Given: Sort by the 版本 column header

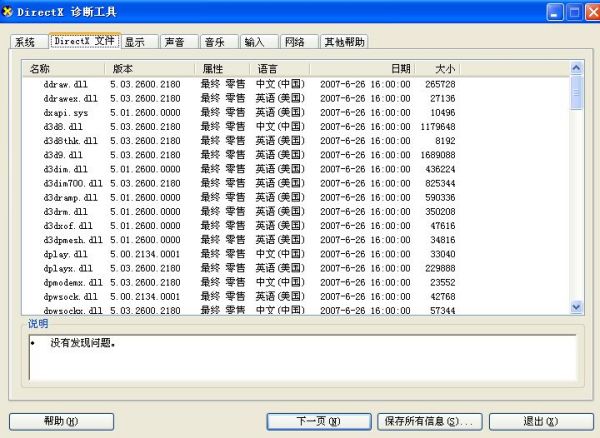Looking at the screenshot, I should (150, 69).
